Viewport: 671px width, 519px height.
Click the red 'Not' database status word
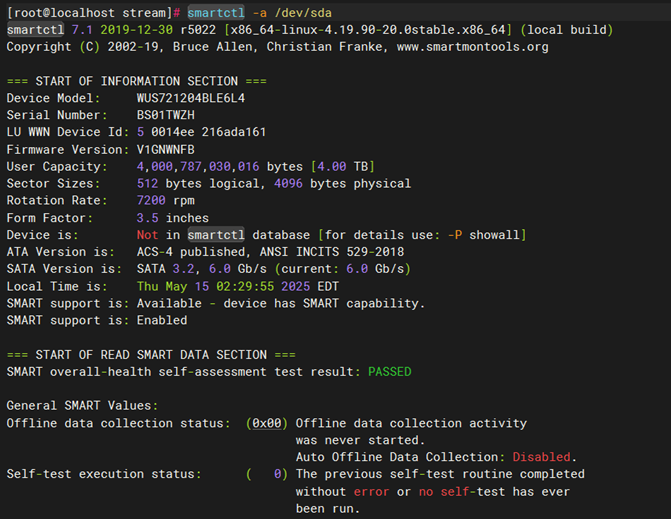pyautogui.click(x=147, y=235)
